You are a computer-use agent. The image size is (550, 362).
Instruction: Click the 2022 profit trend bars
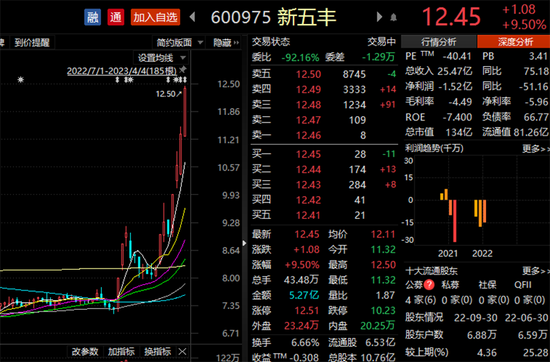480,213
